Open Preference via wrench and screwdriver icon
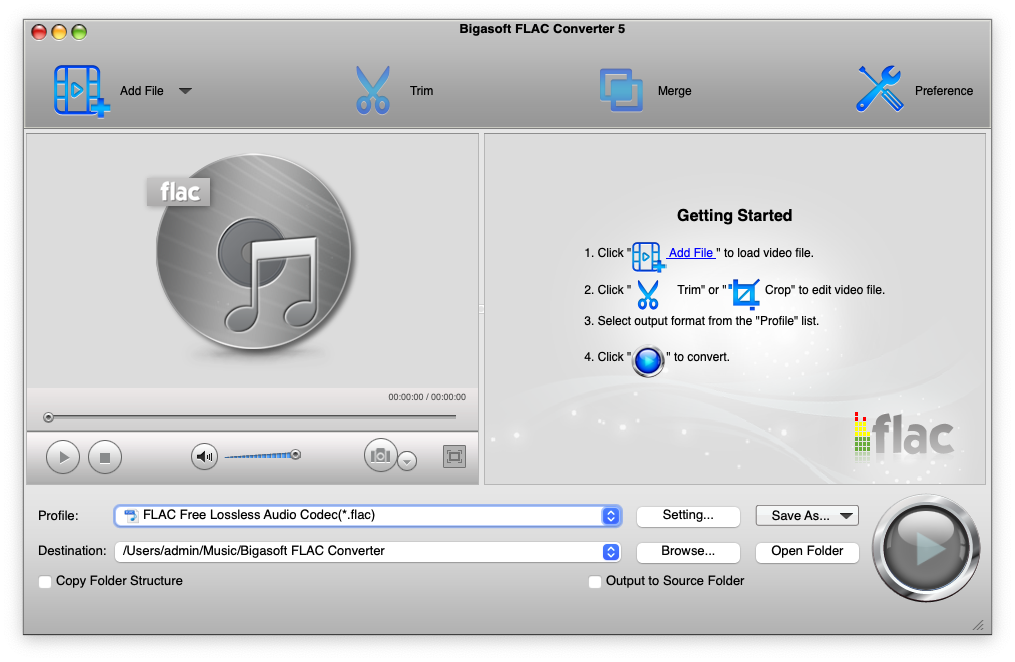Image resolution: width=1015 pixels, height=662 pixels. click(x=880, y=89)
